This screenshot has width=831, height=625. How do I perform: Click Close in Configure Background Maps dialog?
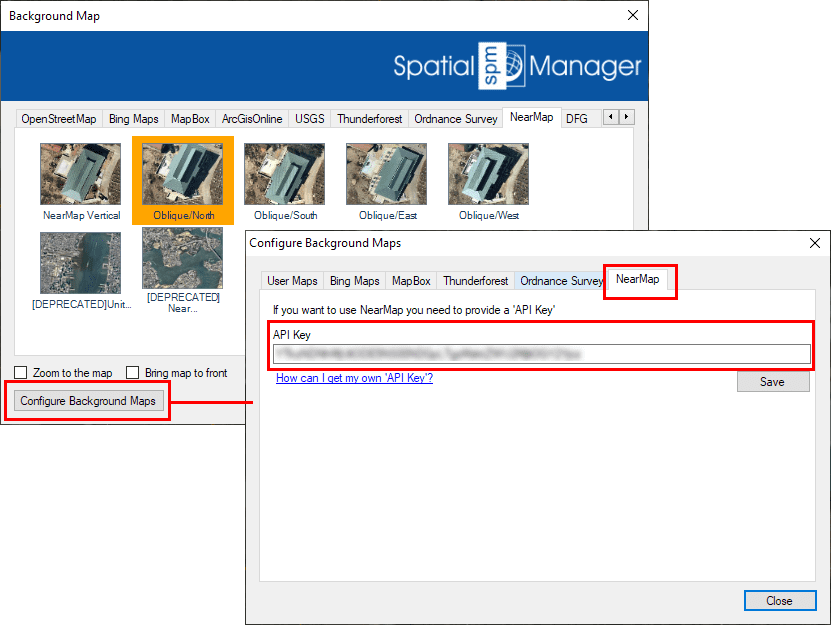click(x=780, y=601)
